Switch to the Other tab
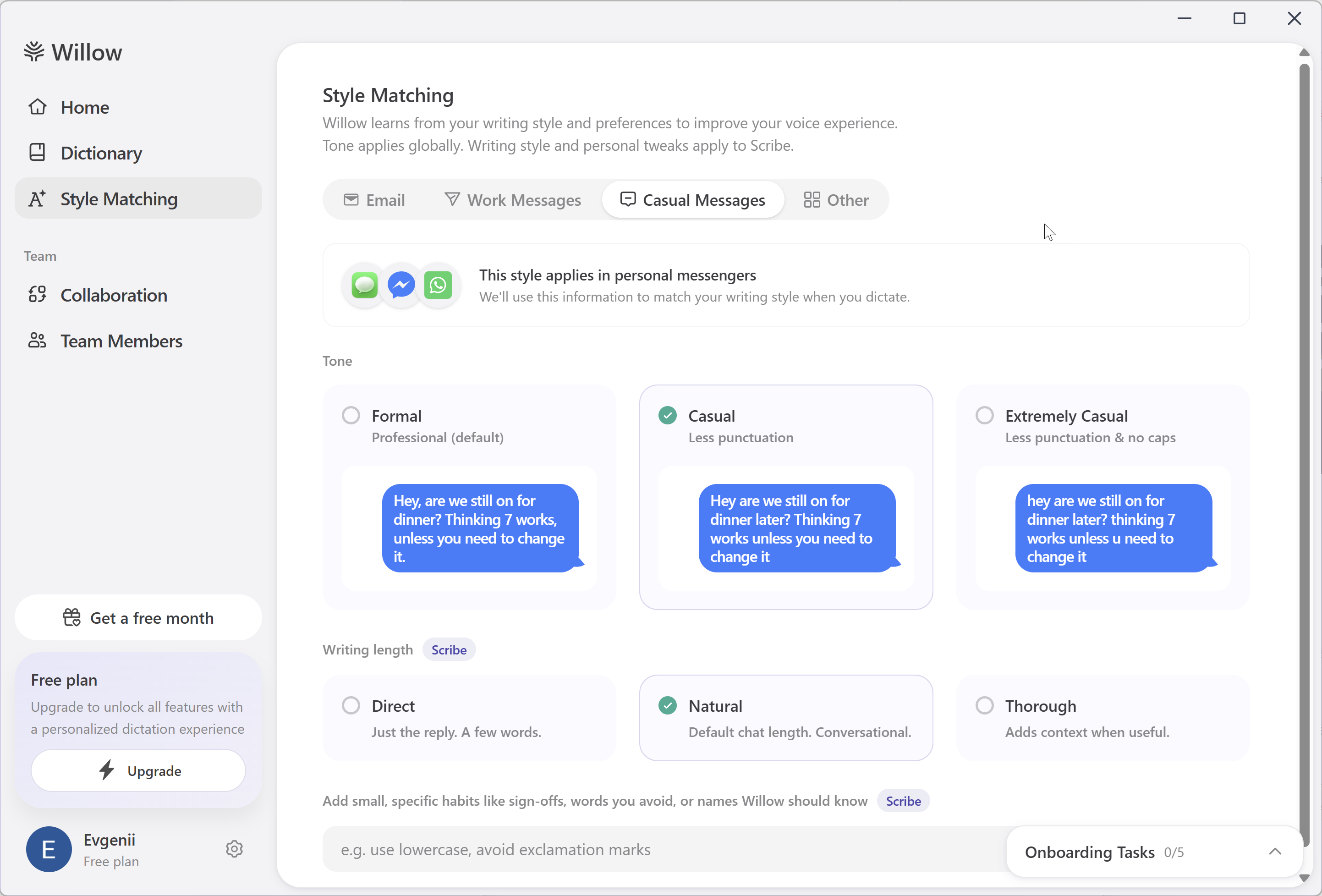 836,200
